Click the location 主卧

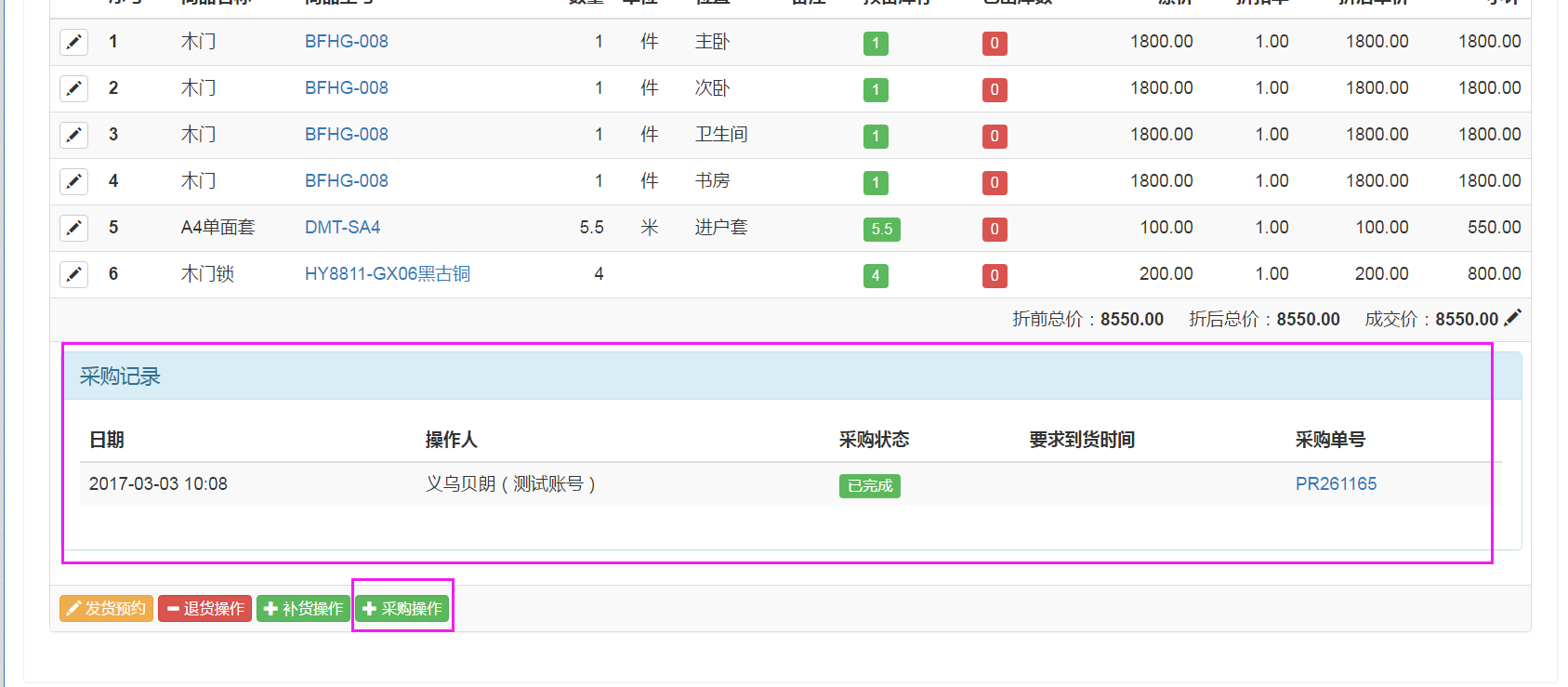click(x=713, y=41)
